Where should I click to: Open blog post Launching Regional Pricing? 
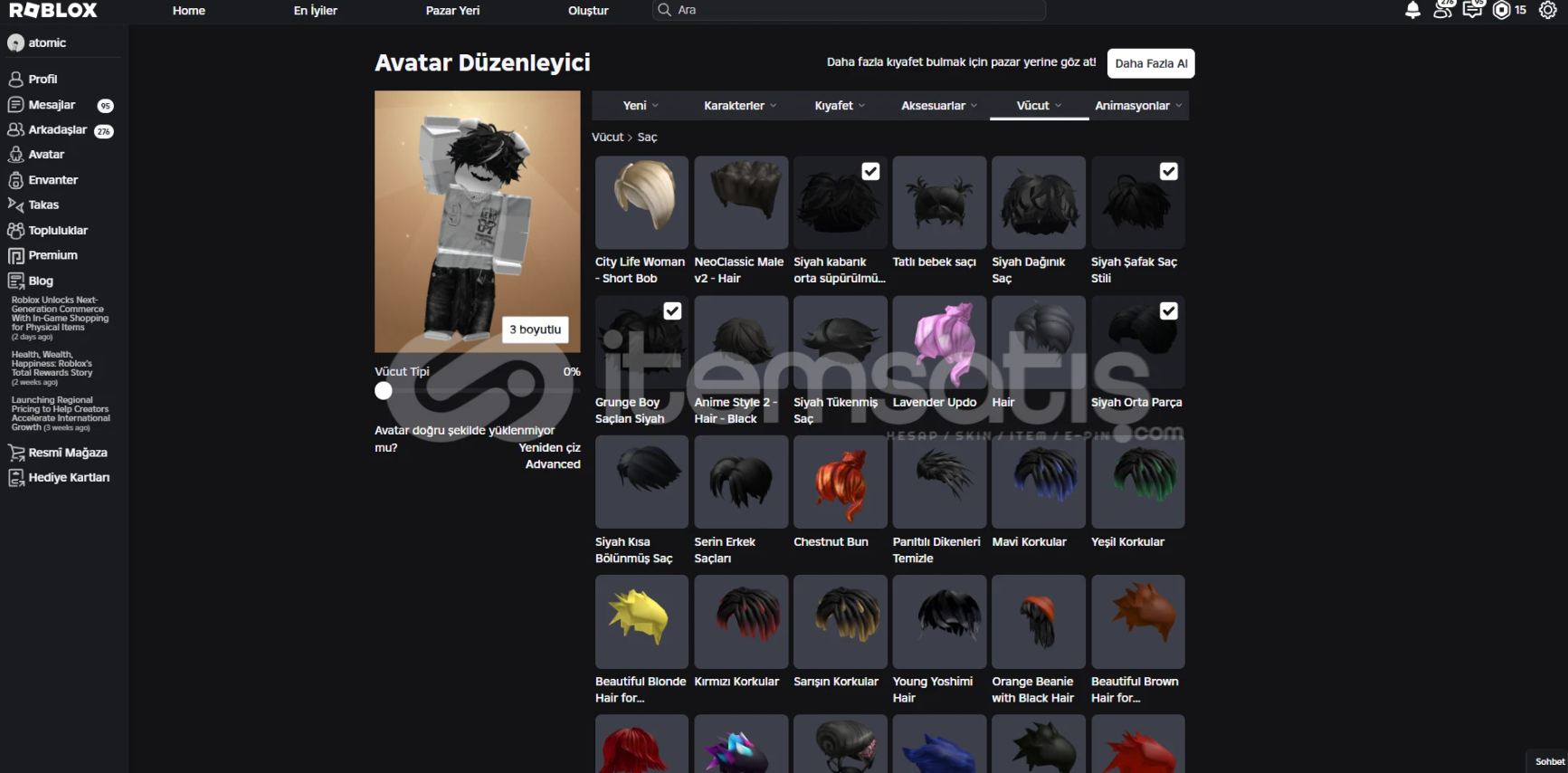(61, 414)
